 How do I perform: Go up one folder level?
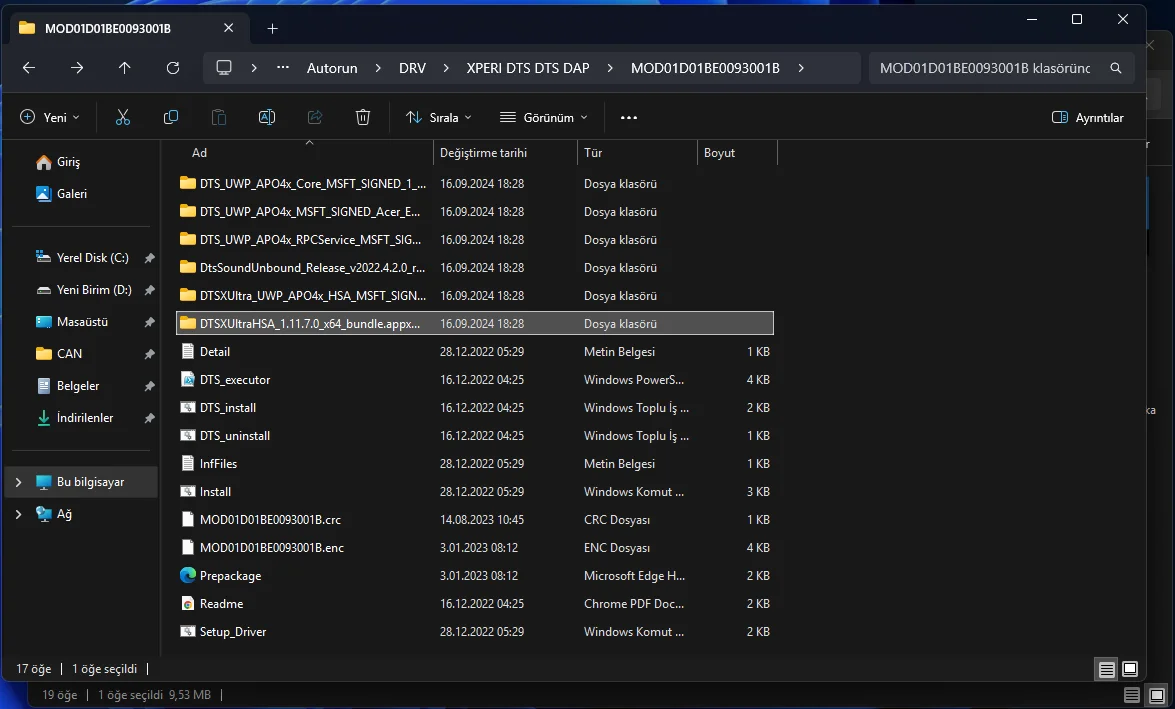tap(124, 68)
